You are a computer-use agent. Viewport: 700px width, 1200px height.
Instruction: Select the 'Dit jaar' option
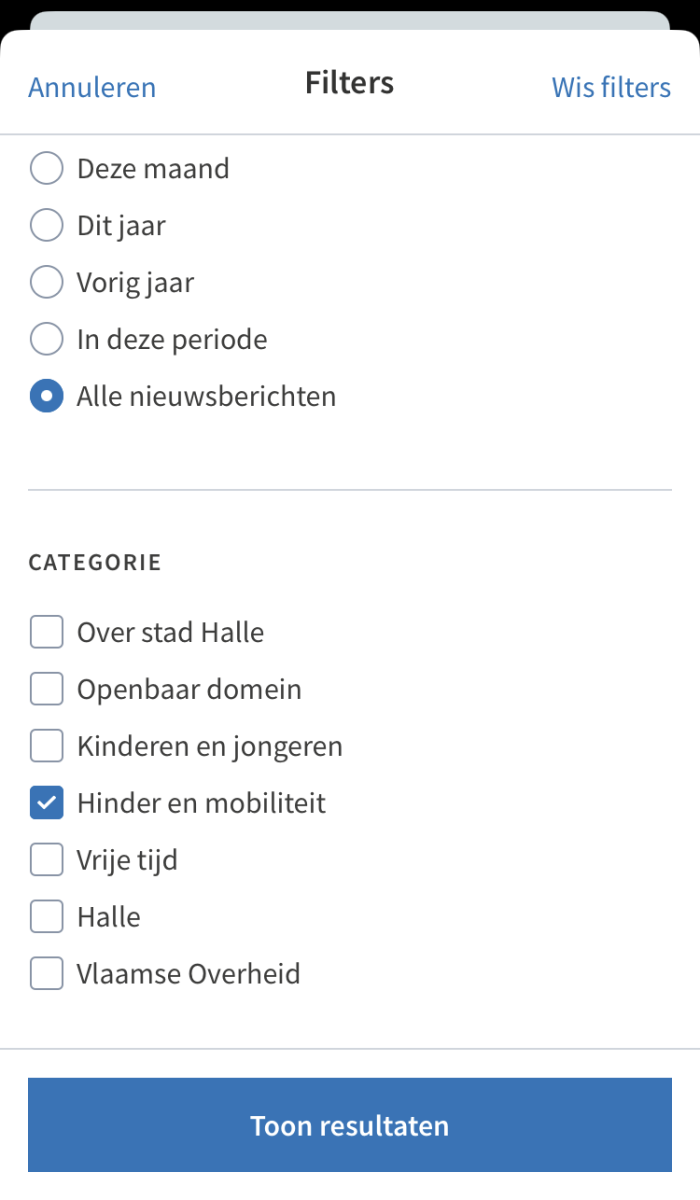[46, 225]
